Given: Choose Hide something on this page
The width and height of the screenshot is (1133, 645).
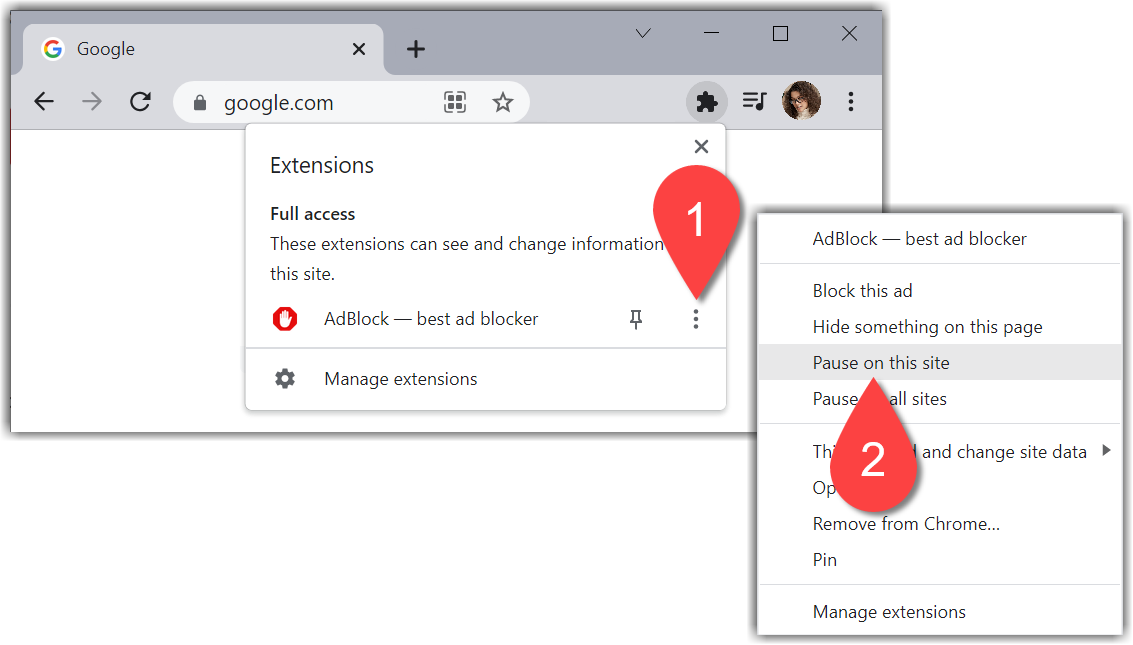Looking at the screenshot, I should click(940, 326).
